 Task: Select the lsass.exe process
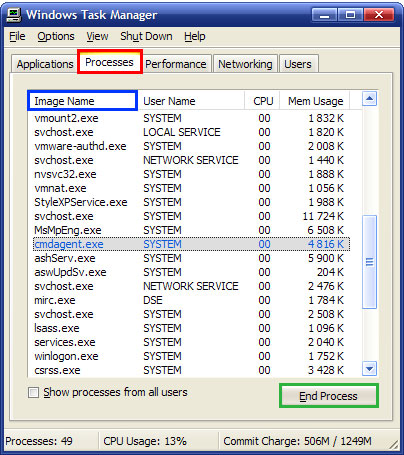[191, 328]
